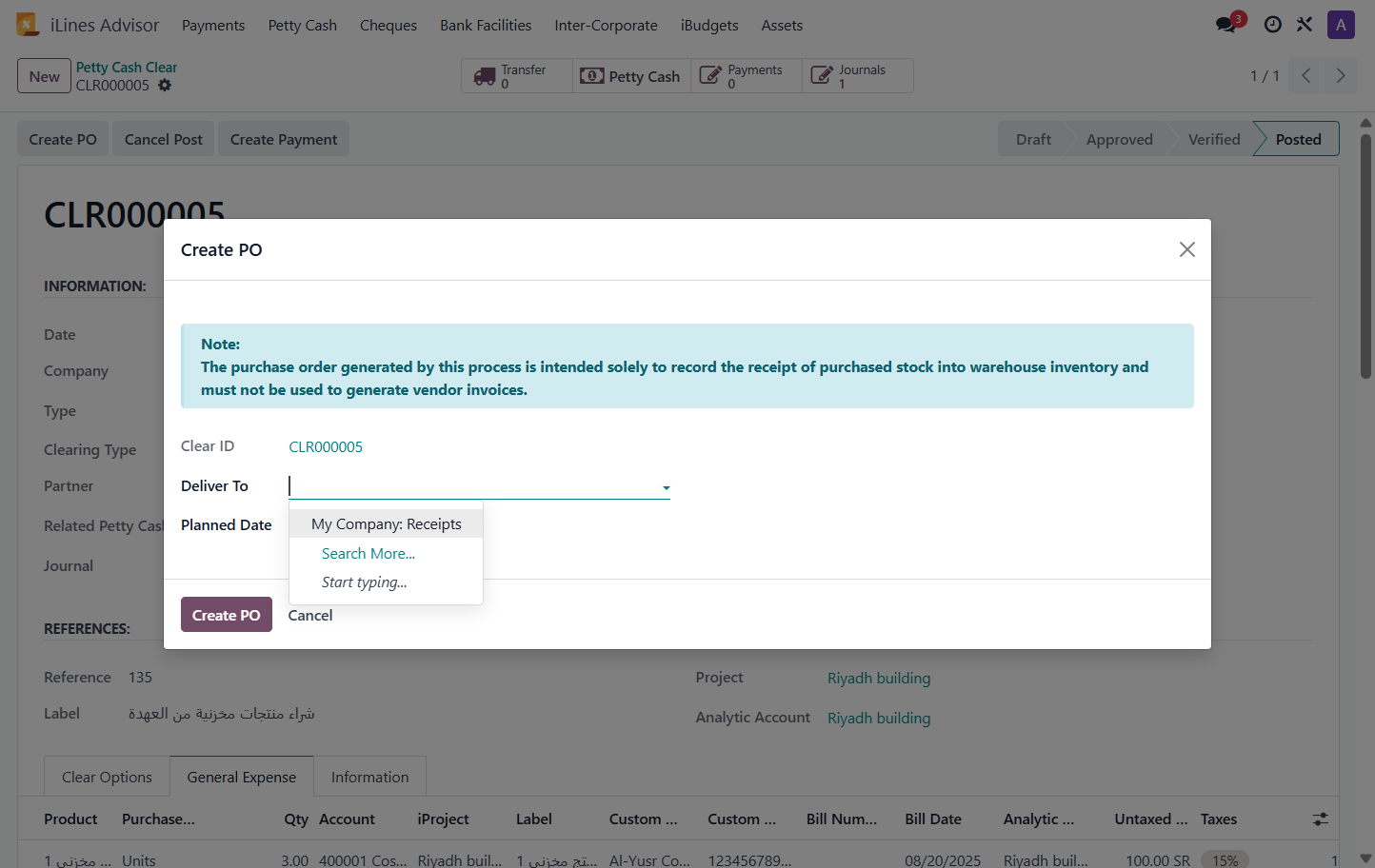Open the iBudgets menu
This screenshot has height=868, width=1375.
[709, 26]
